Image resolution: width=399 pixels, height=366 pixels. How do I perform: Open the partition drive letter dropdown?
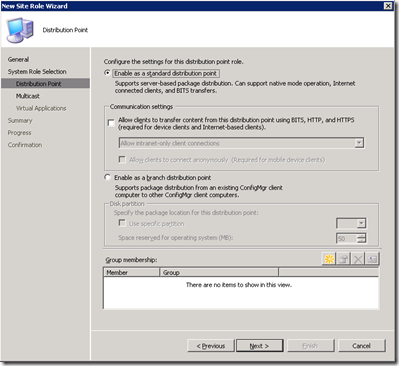[361, 223]
